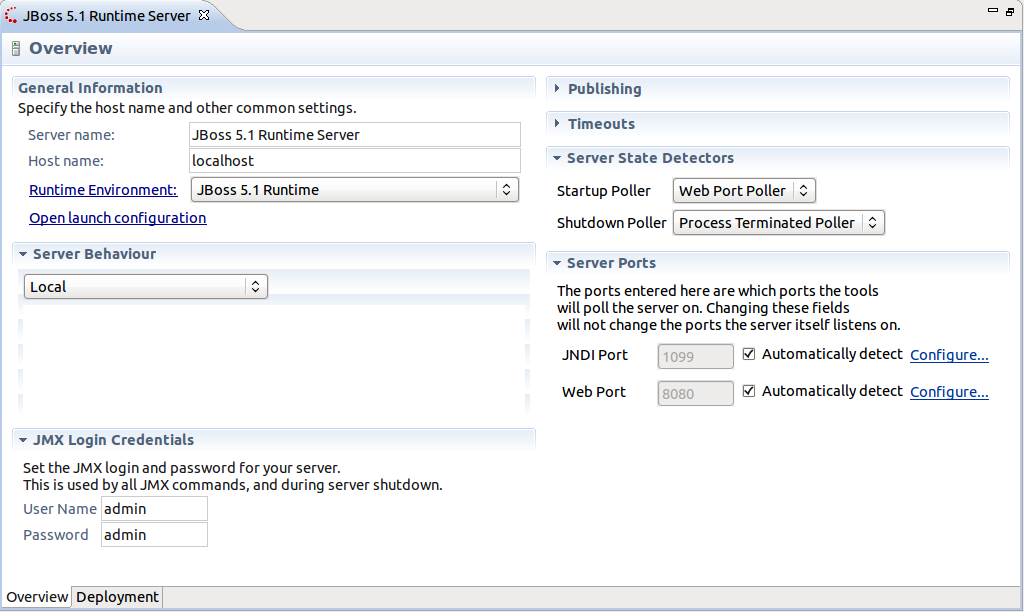Expand the Publishing section
Image resolution: width=1024 pixels, height=612 pixels.
(558, 89)
